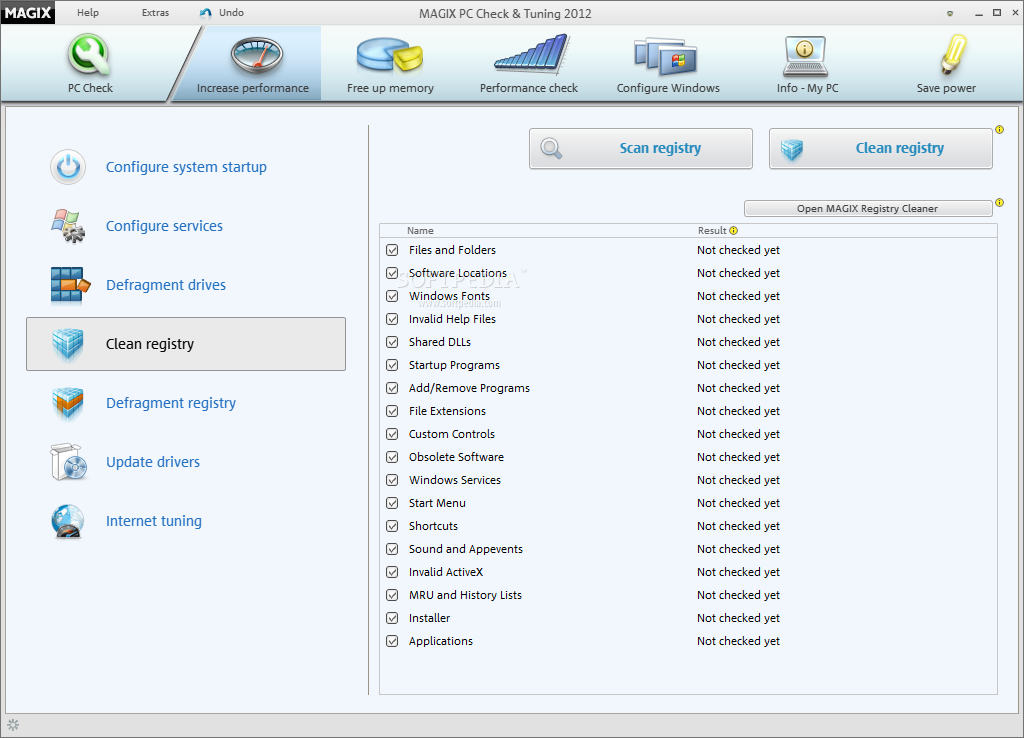This screenshot has height=738, width=1024.
Task: Click the Name column header
Action: (x=420, y=231)
